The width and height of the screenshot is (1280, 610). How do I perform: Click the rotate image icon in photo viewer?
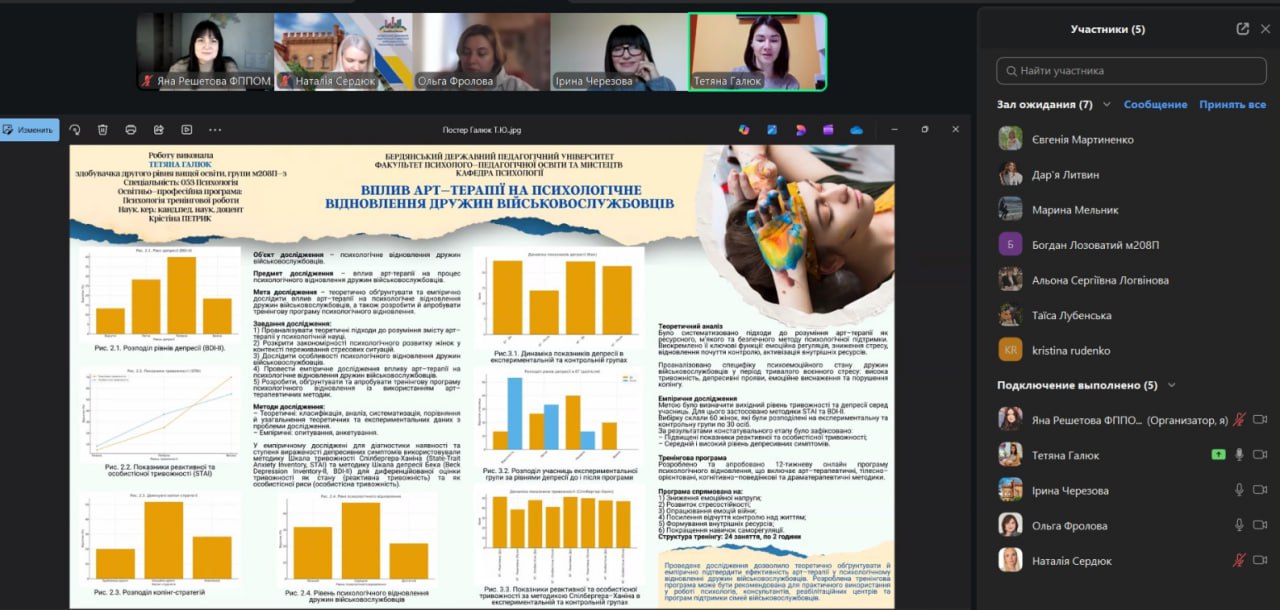(75, 130)
